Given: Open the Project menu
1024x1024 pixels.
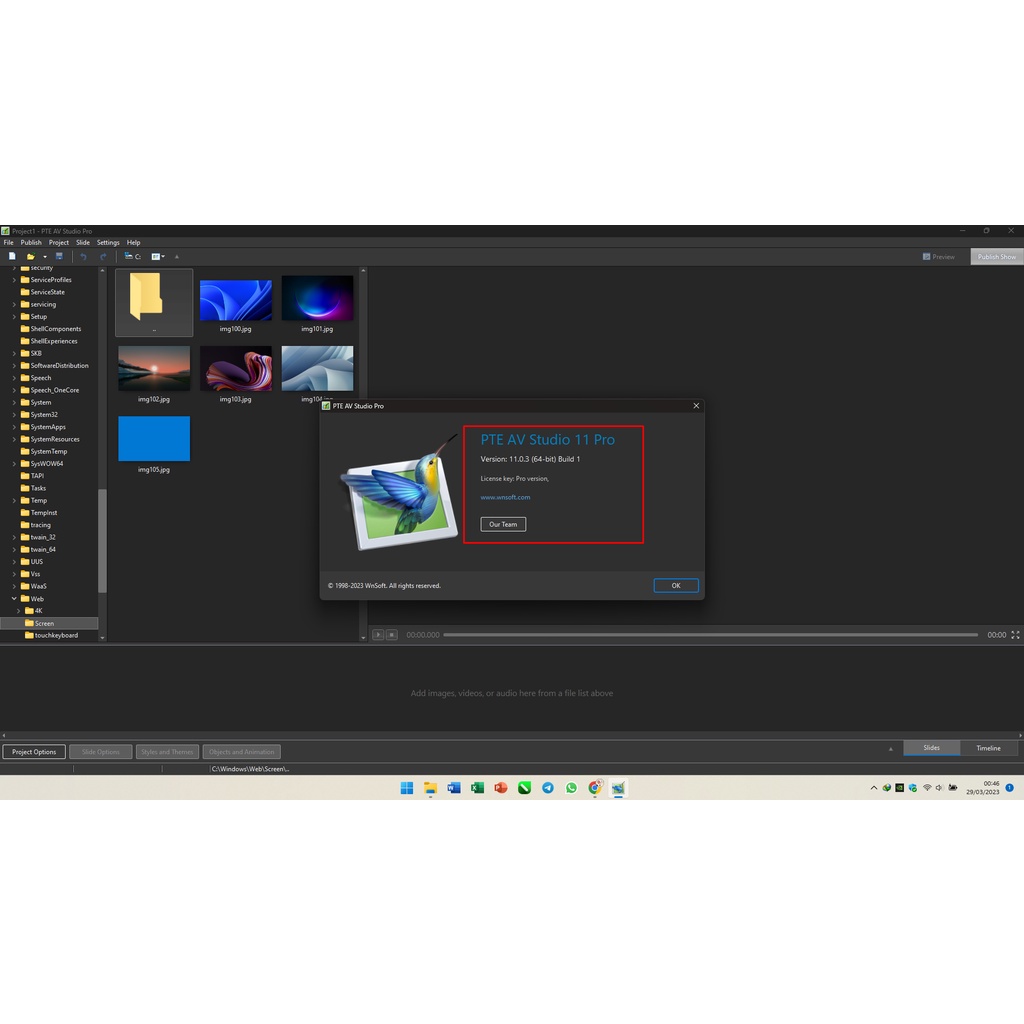Looking at the screenshot, I should 59,242.
